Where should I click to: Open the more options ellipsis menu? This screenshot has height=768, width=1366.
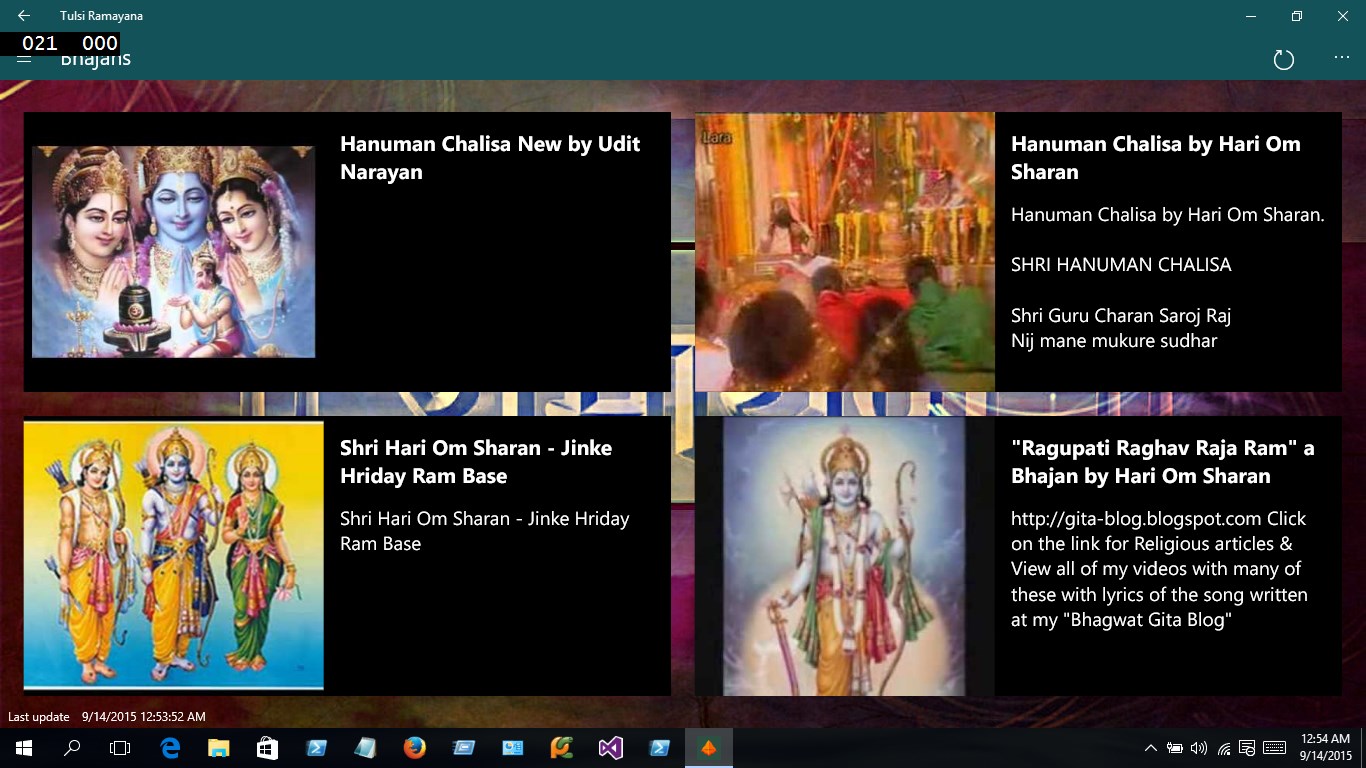pyautogui.click(x=1342, y=58)
